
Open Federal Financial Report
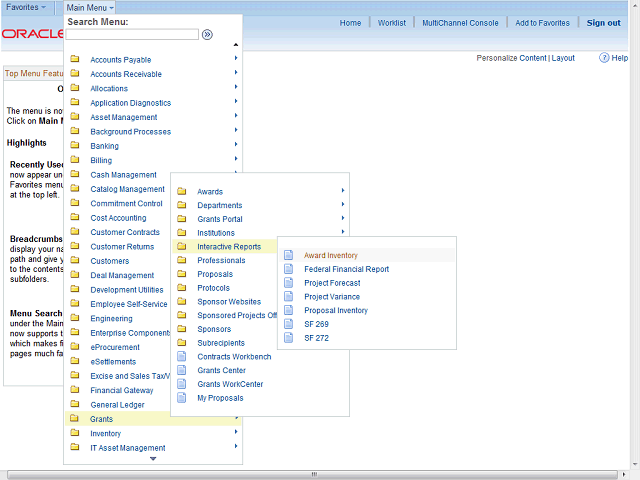click(x=347, y=269)
